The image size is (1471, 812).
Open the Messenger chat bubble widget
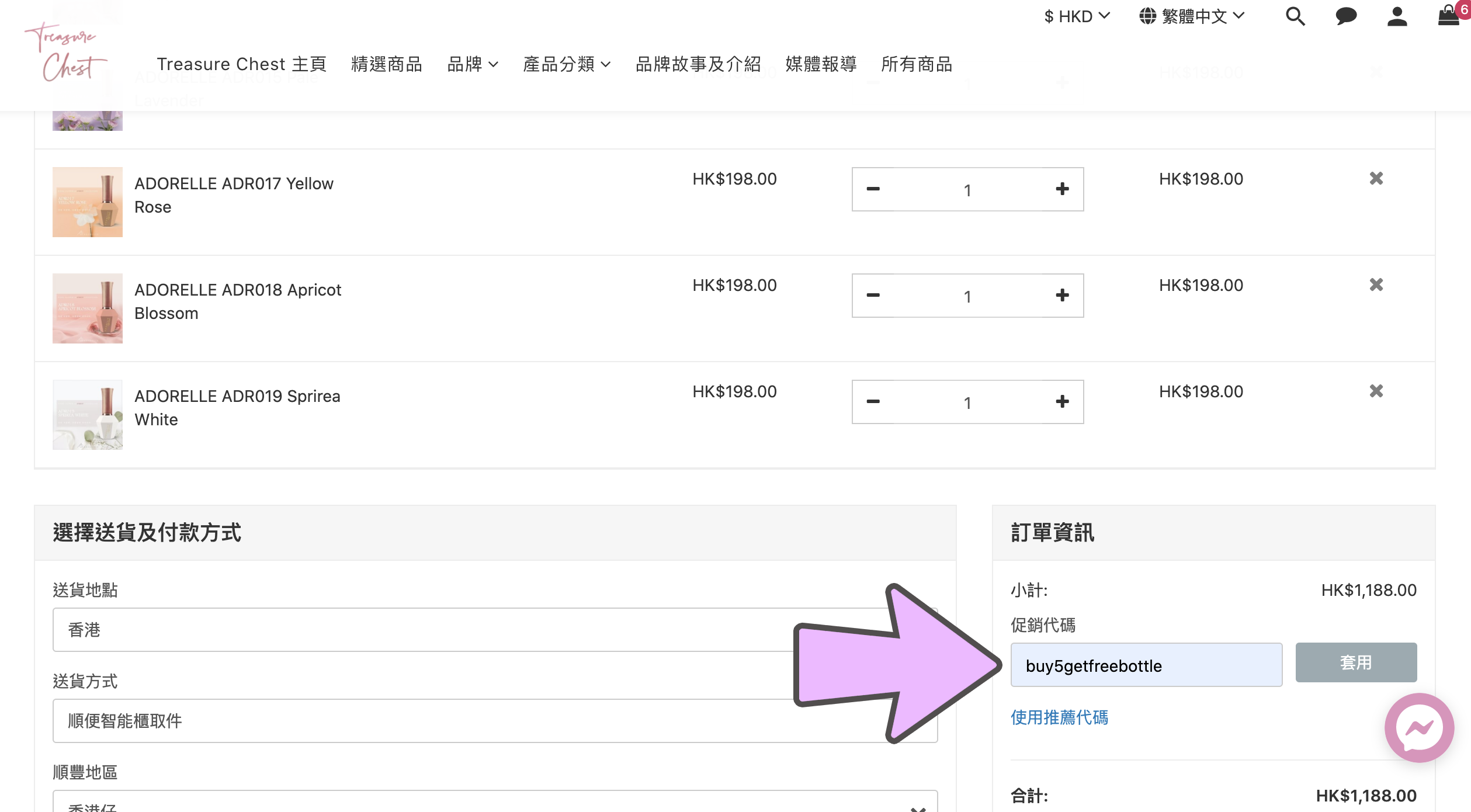[1418, 727]
